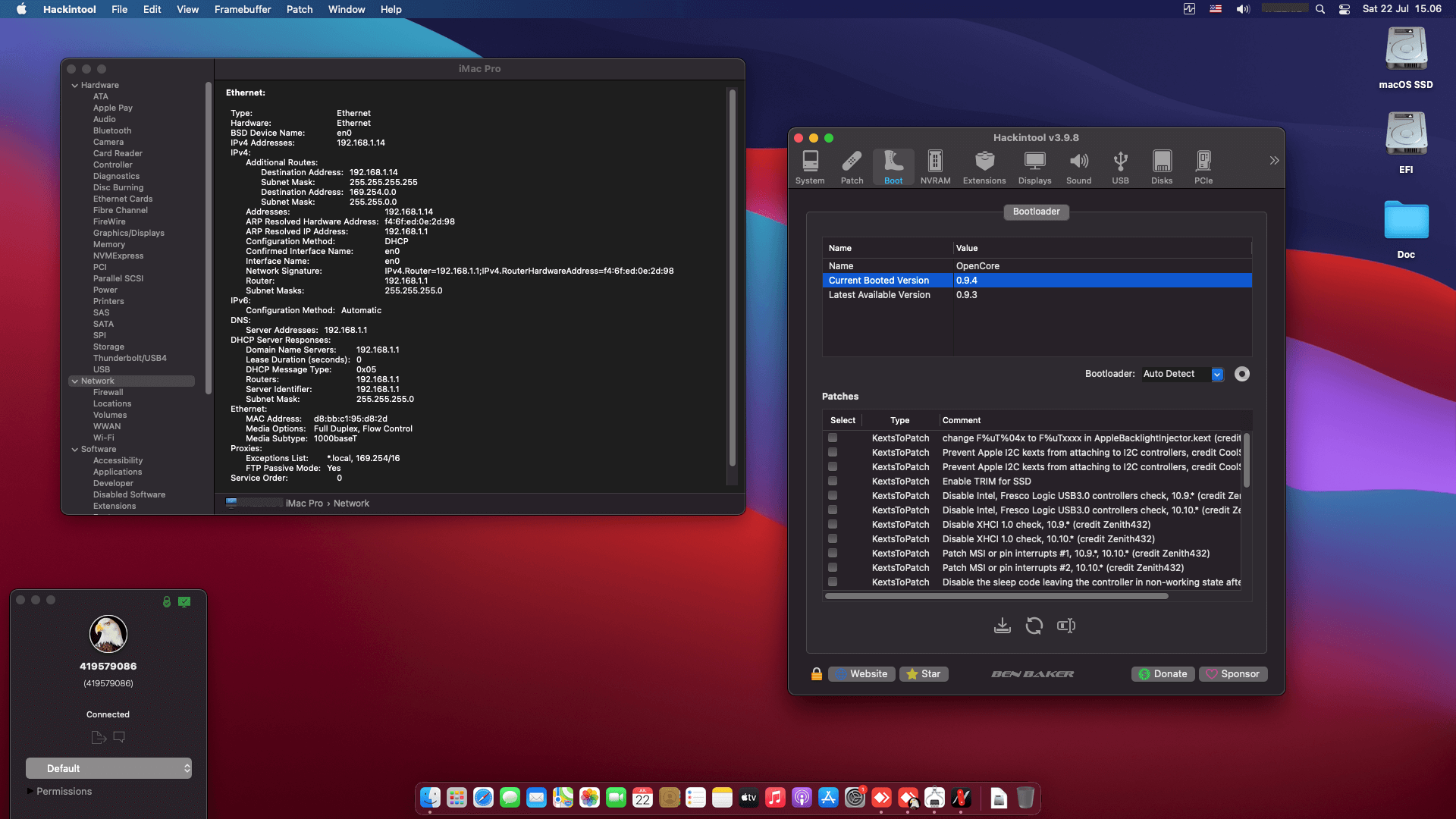Open the Doc folder on desktop

tap(1406, 229)
